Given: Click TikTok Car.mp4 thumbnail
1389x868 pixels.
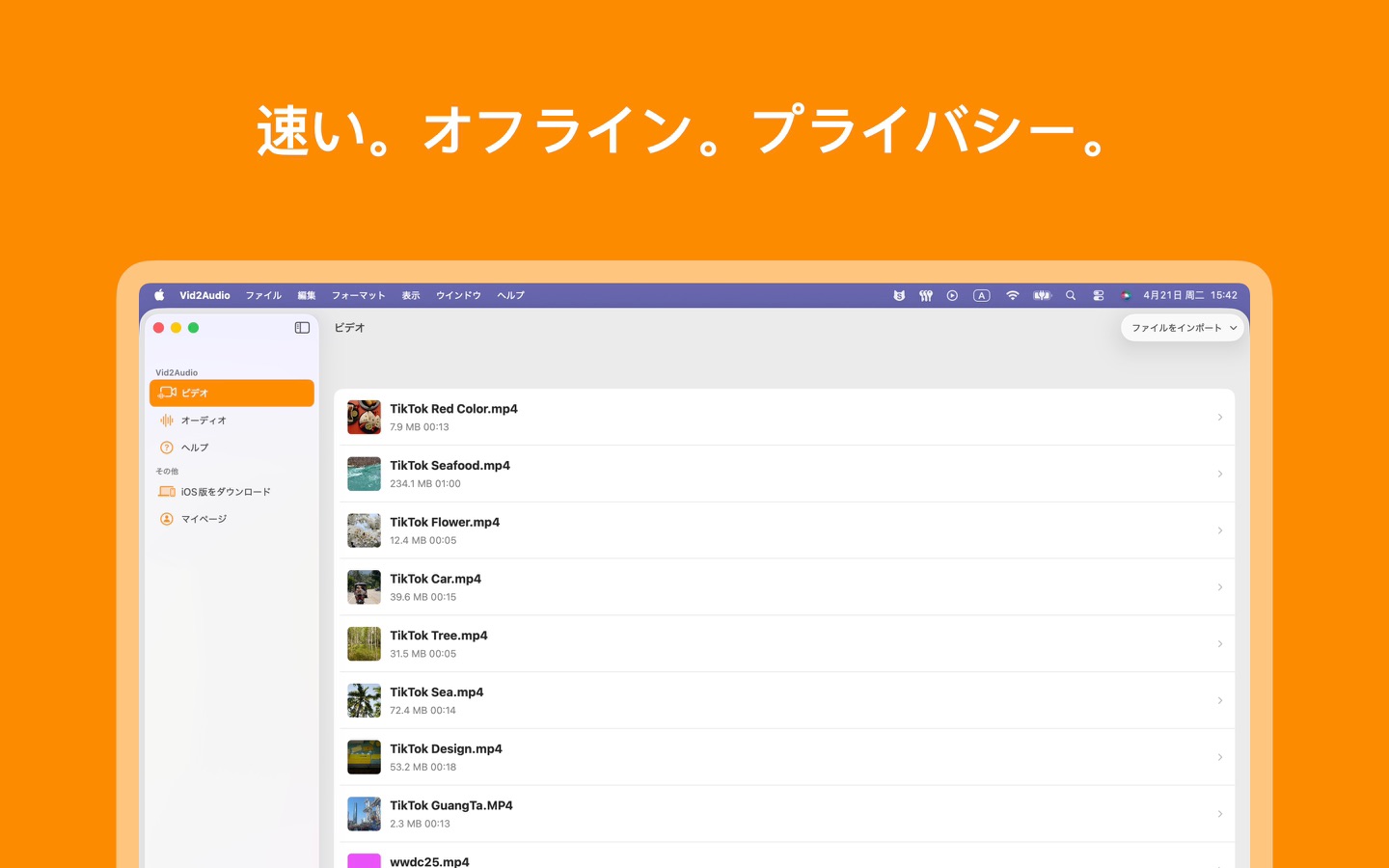Looking at the screenshot, I should 364,587.
